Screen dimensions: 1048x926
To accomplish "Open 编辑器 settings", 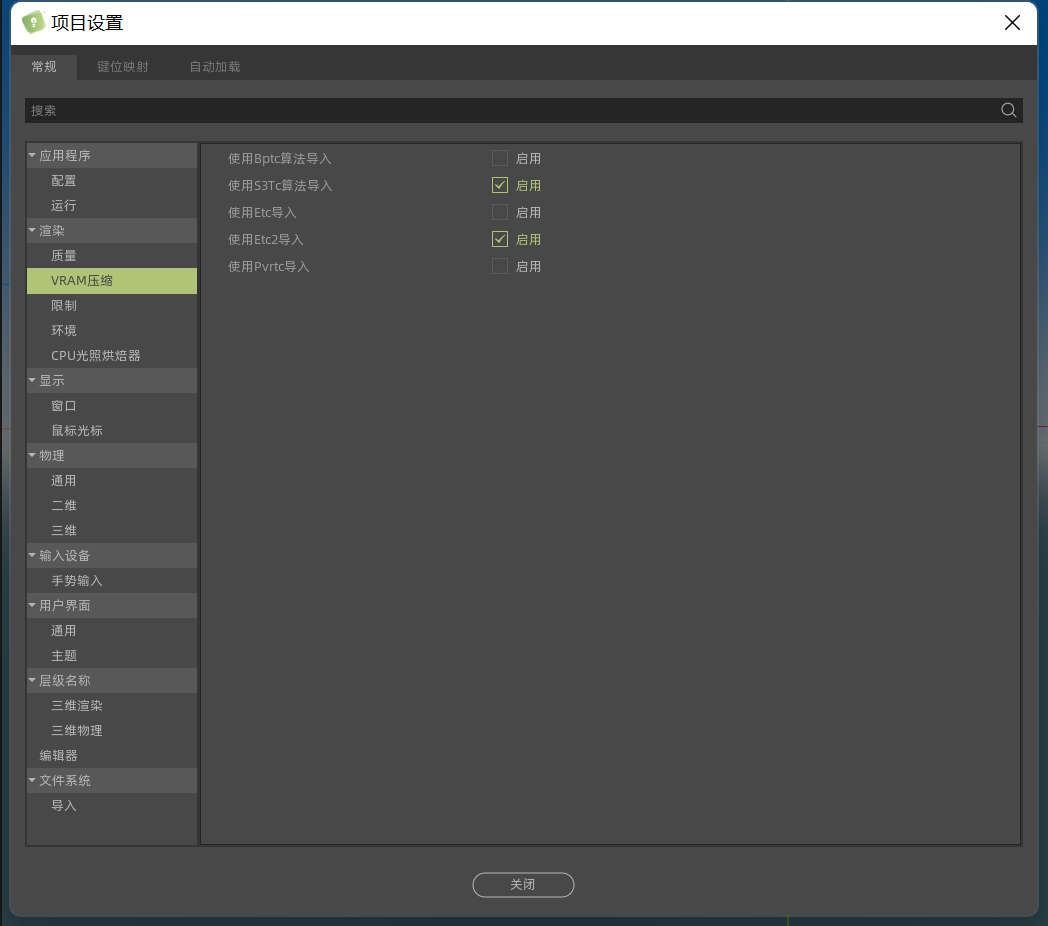I will pyautogui.click(x=112, y=756).
